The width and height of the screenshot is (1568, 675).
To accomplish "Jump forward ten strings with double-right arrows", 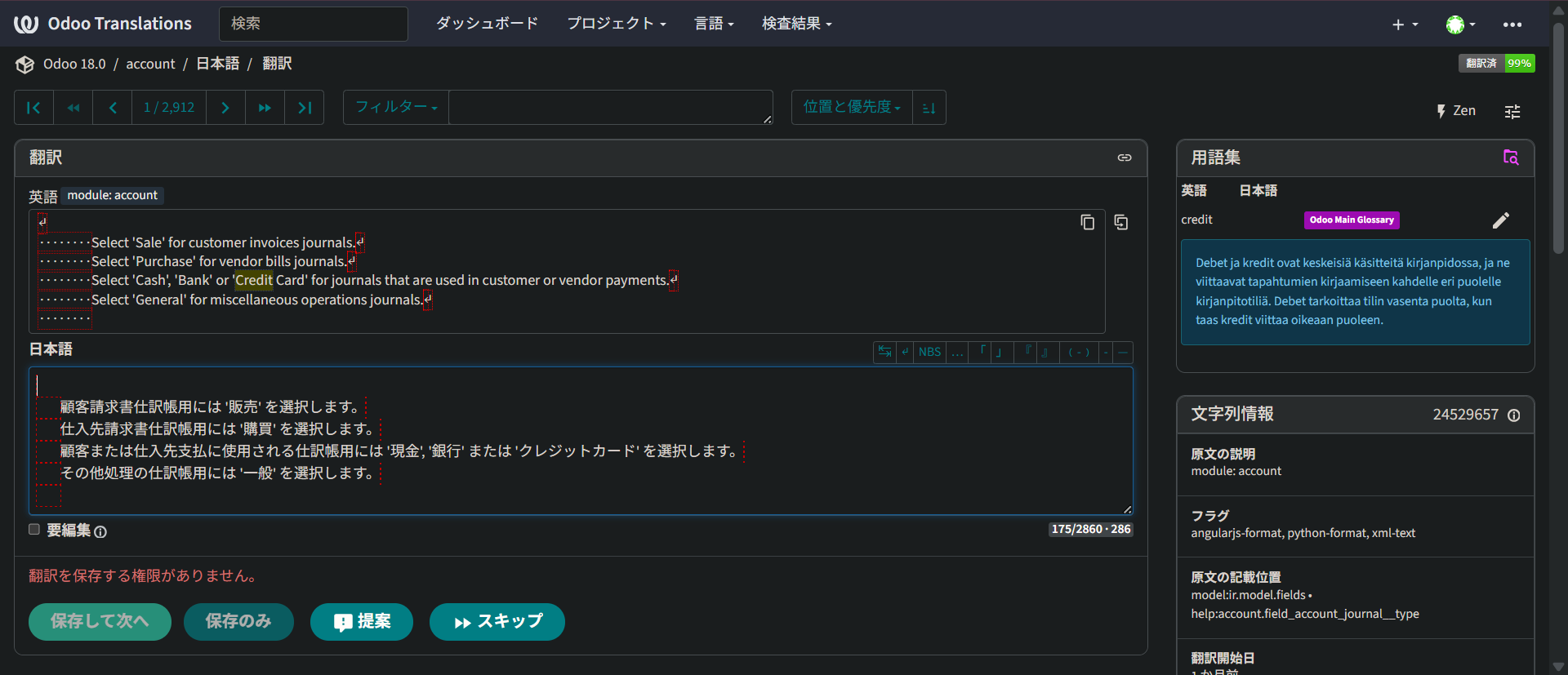I will tap(265, 108).
